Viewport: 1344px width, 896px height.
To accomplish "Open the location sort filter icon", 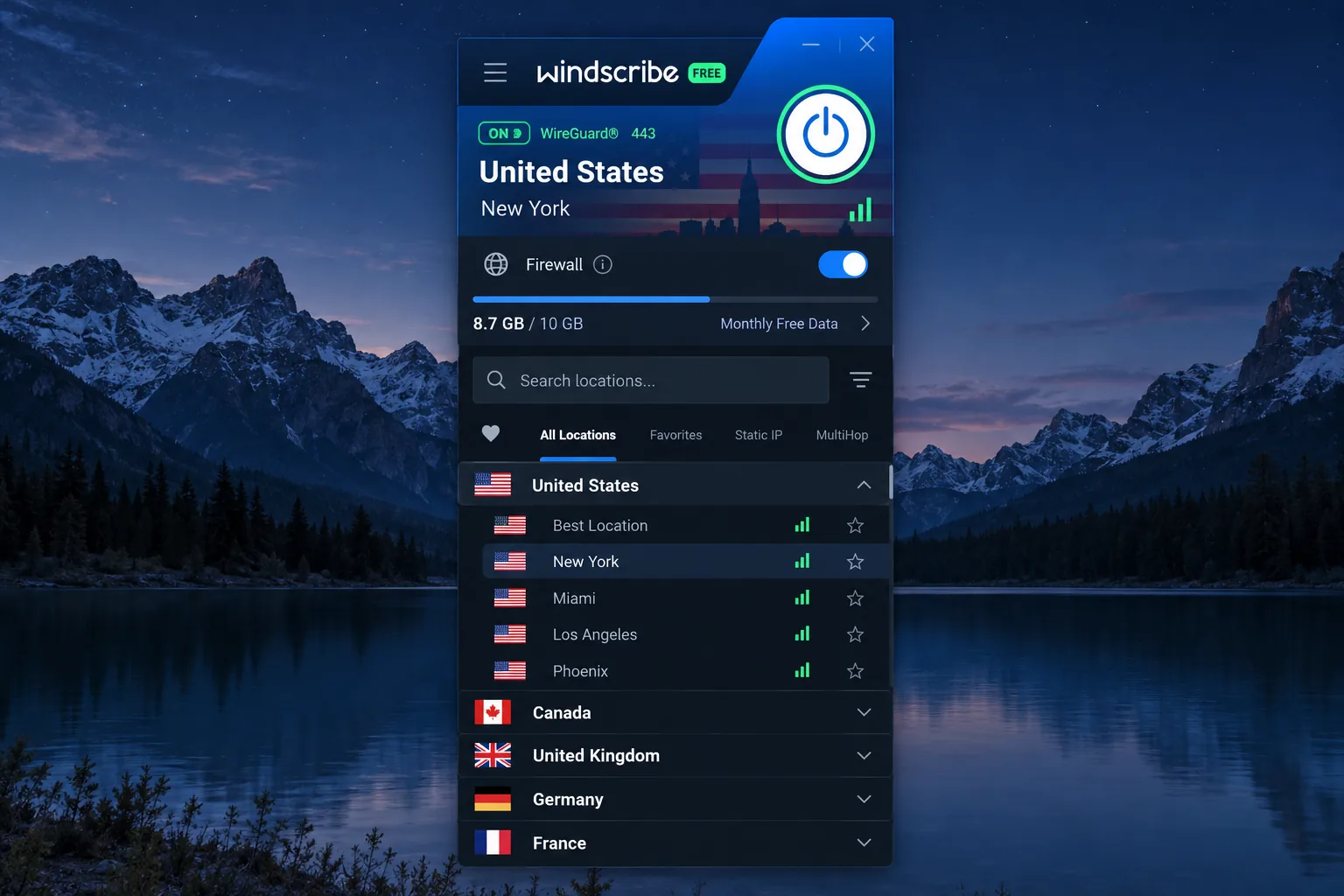I will click(860, 380).
